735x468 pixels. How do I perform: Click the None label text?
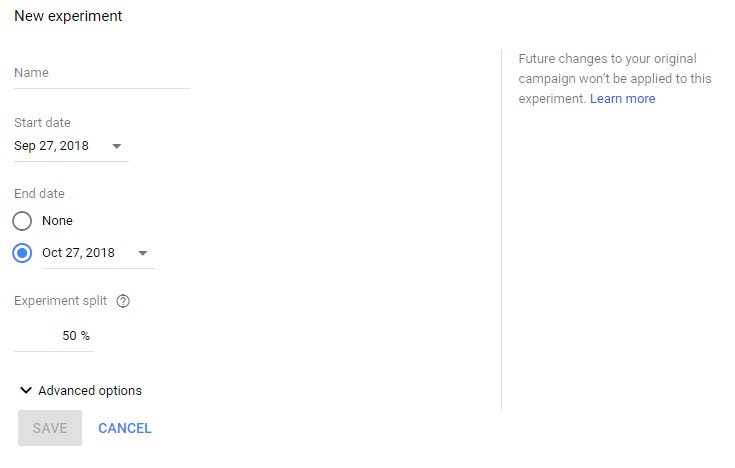point(57,221)
